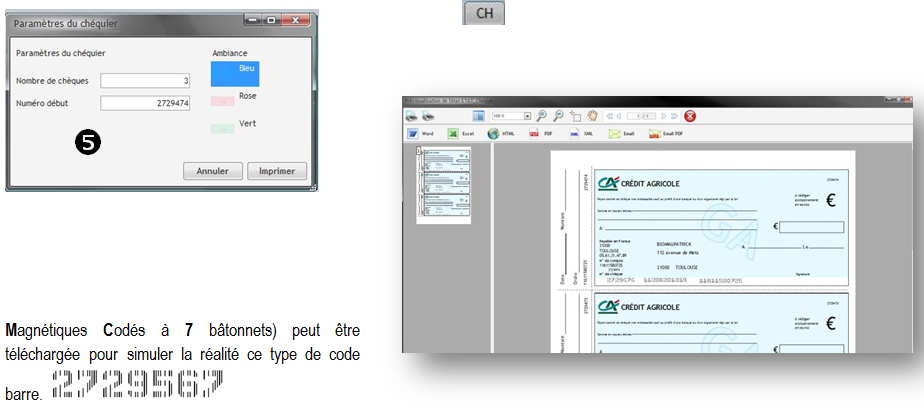Choose the Rose ambiance swatch

click(223, 101)
